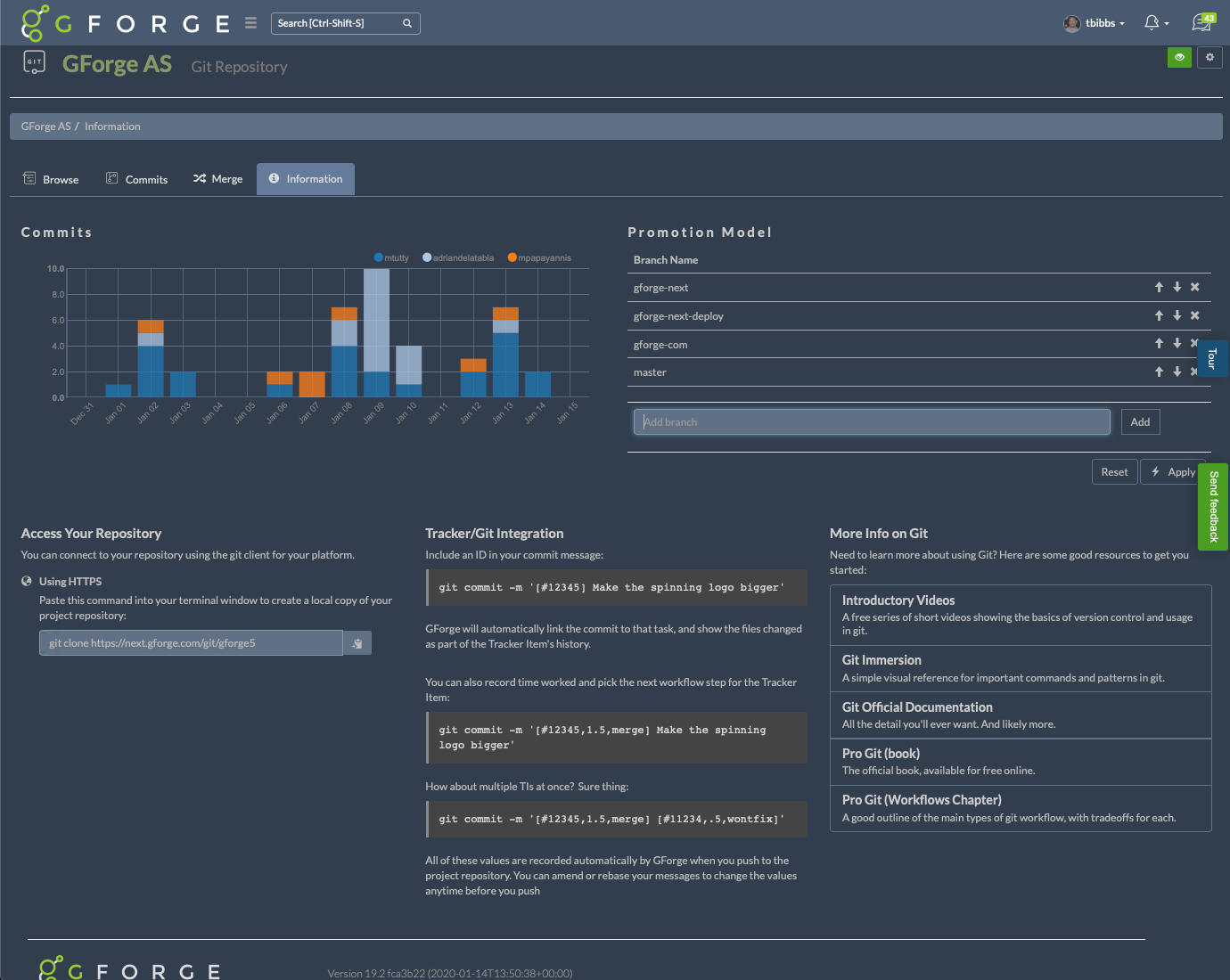This screenshot has width=1230, height=980.
Task: Toggle mpapayannis legend color swatch
Action: (512, 257)
